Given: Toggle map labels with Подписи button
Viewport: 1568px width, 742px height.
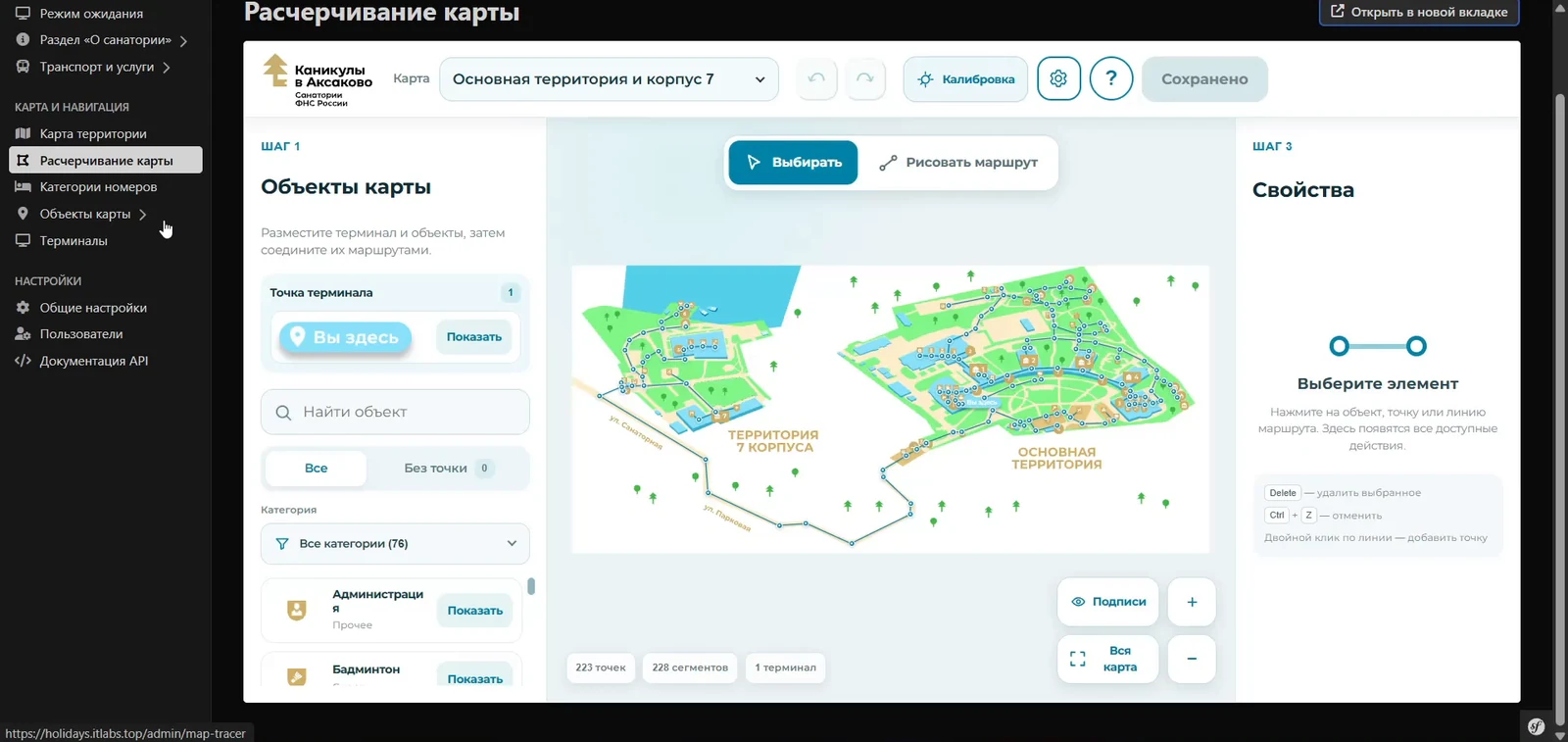Looking at the screenshot, I should click(x=1108, y=602).
